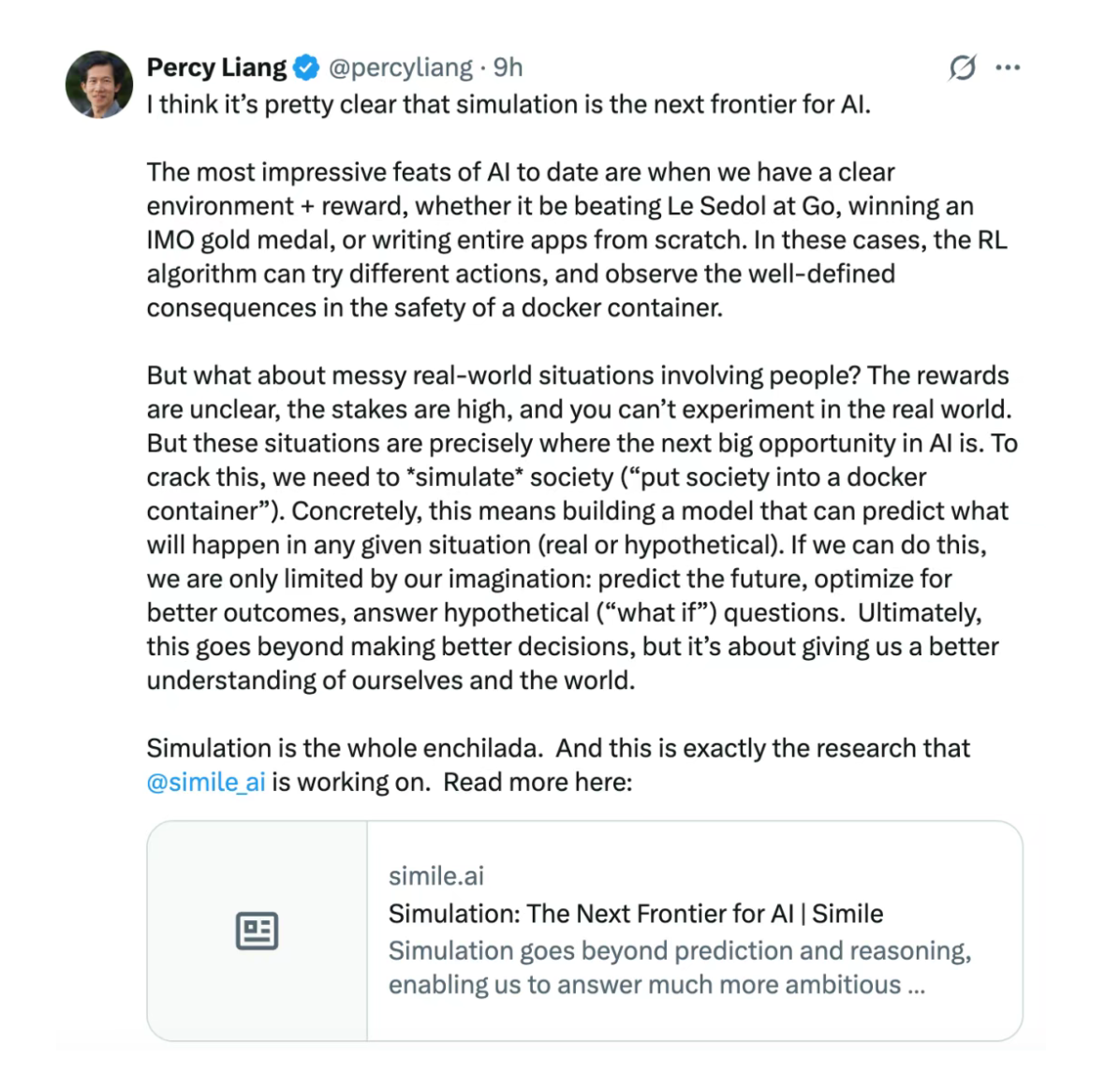
Task: Open Percy Liang's profile picture
Action: (99, 84)
